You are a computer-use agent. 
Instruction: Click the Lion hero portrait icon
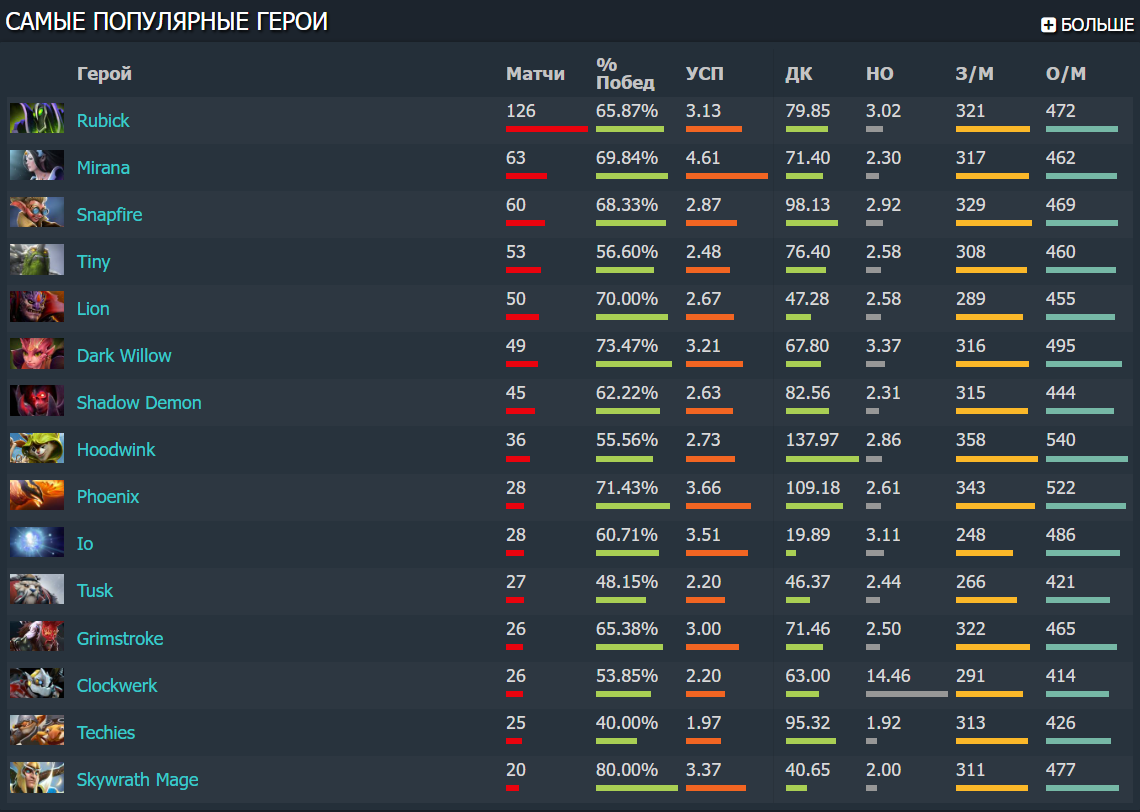click(37, 307)
